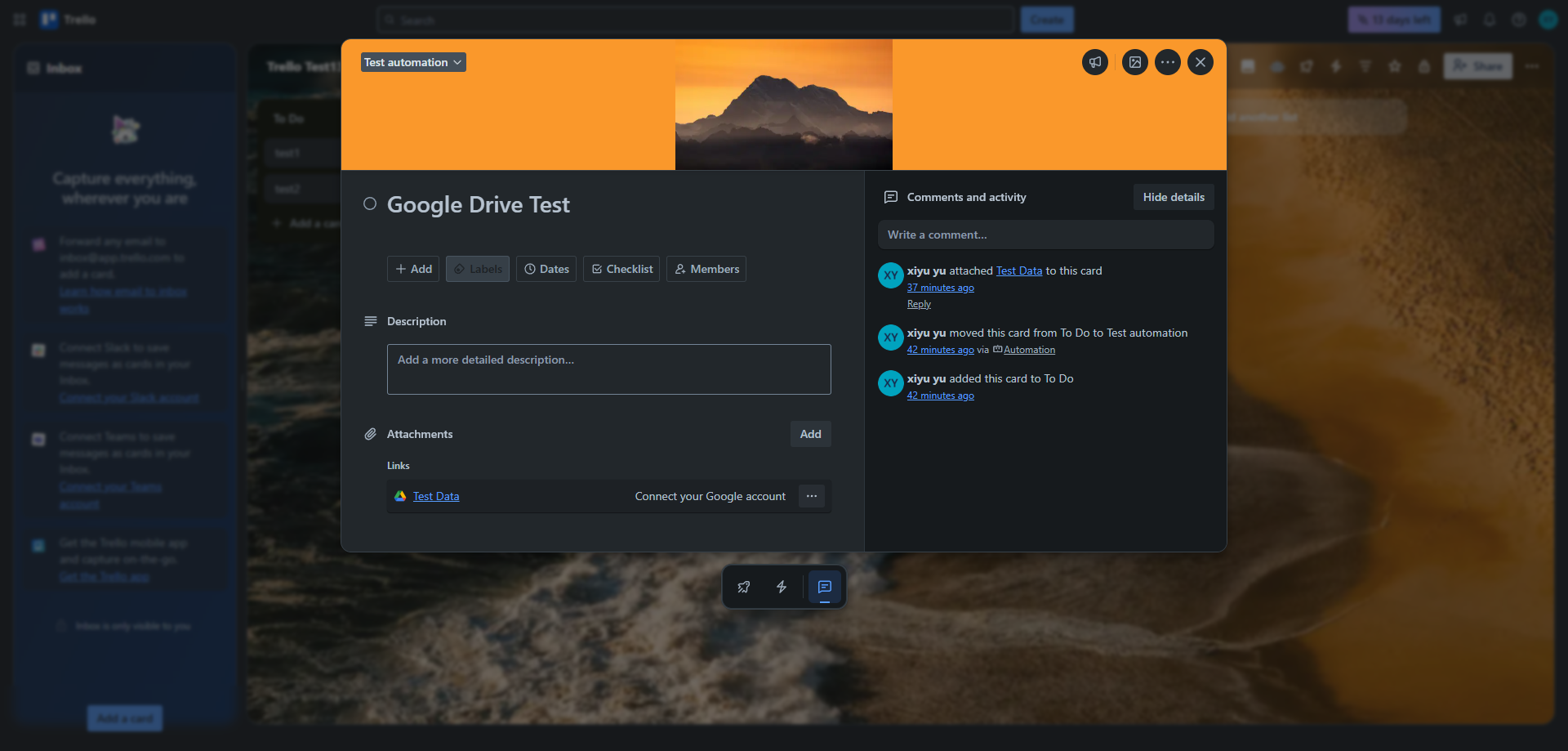
Task: Open the Test Data attachment link
Action: 436,496
